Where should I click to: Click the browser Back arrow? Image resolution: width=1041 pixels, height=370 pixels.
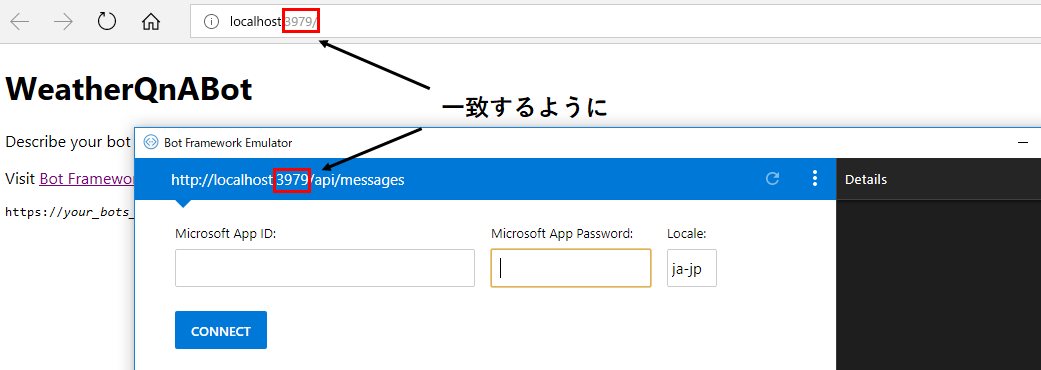click(20, 22)
